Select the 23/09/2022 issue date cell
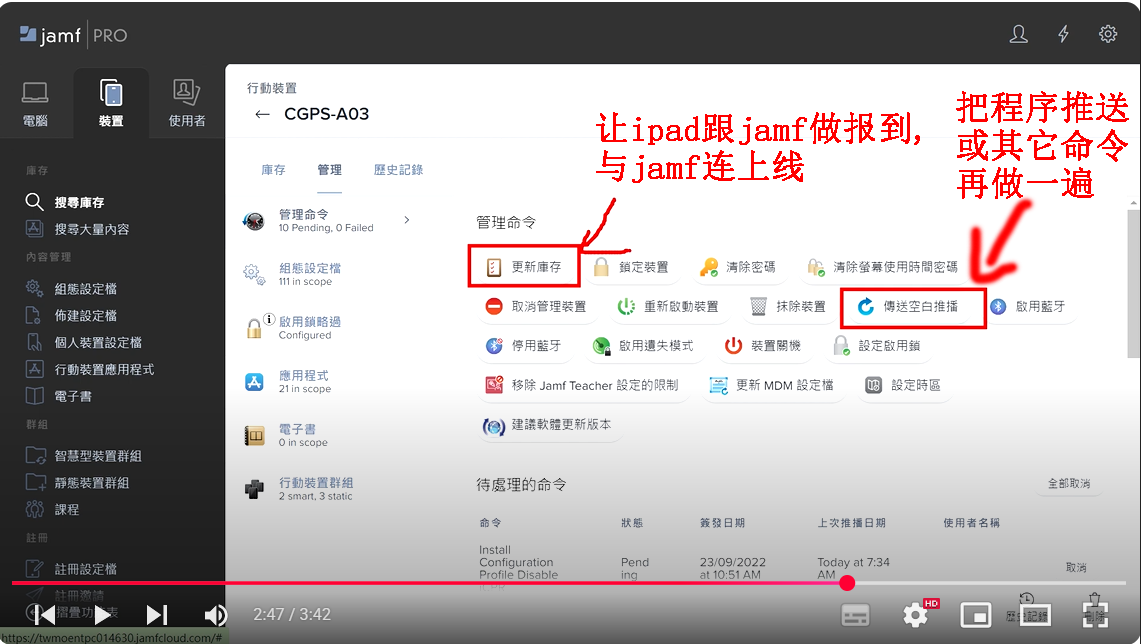The height and width of the screenshot is (644, 1141). [733, 568]
